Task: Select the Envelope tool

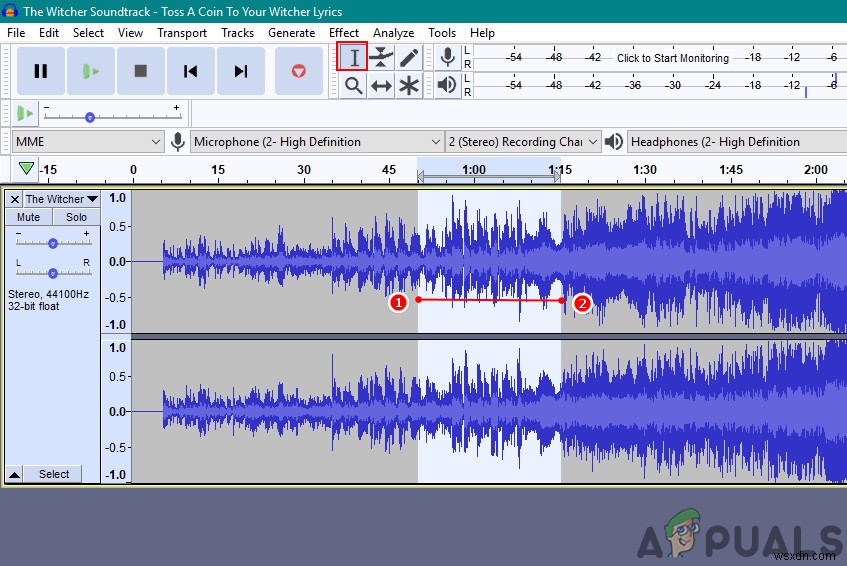Action: [x=381, y=57]
